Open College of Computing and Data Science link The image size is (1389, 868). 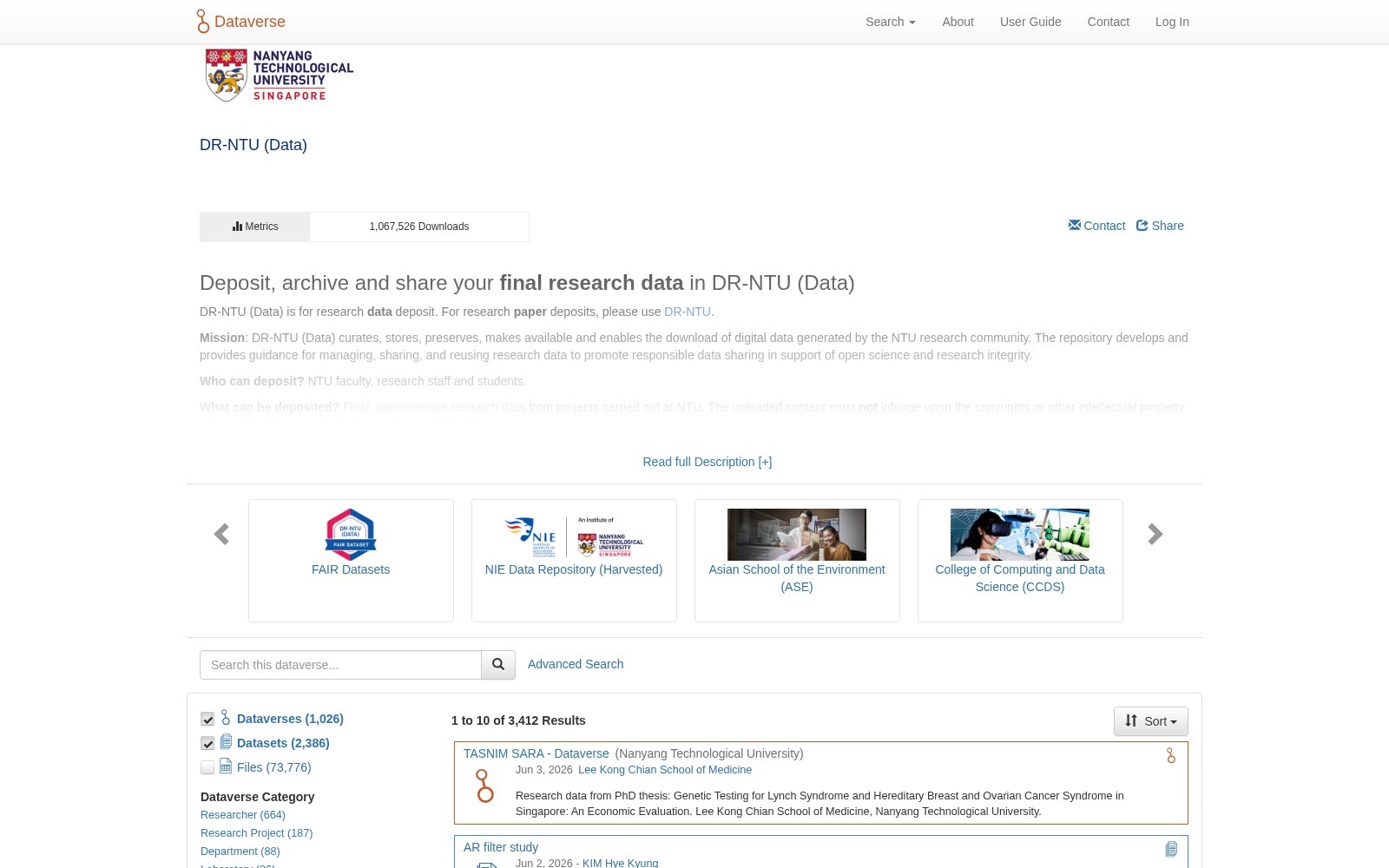click(1020, 578)
